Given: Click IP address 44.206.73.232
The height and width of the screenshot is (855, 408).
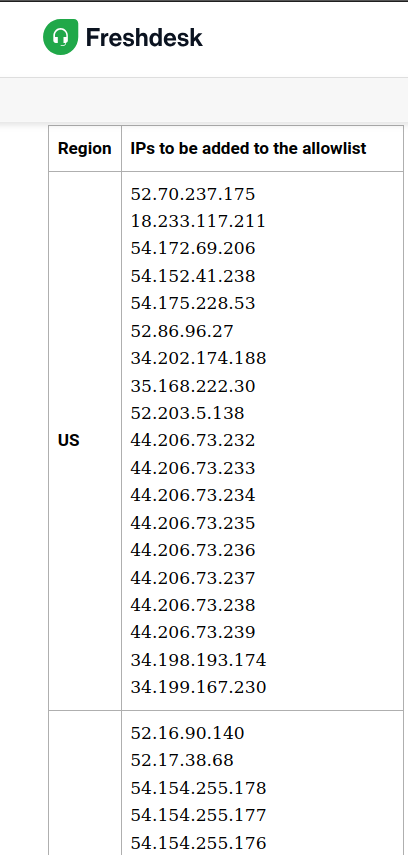Looking at the screenshot, I should [x=193, y=441].
